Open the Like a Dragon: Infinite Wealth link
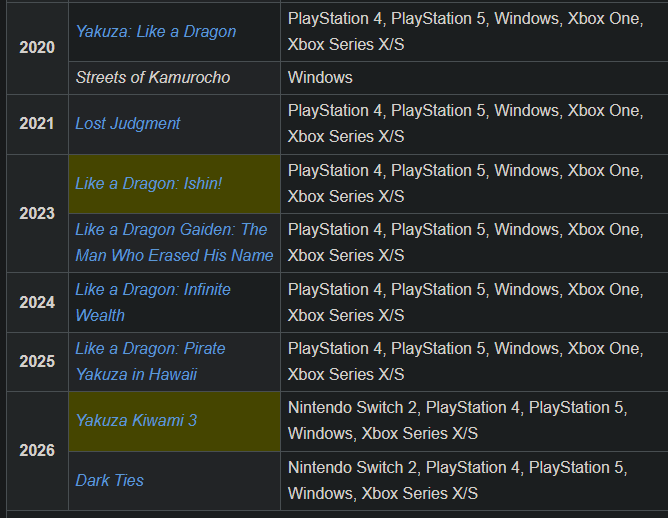 pos(153,302)
